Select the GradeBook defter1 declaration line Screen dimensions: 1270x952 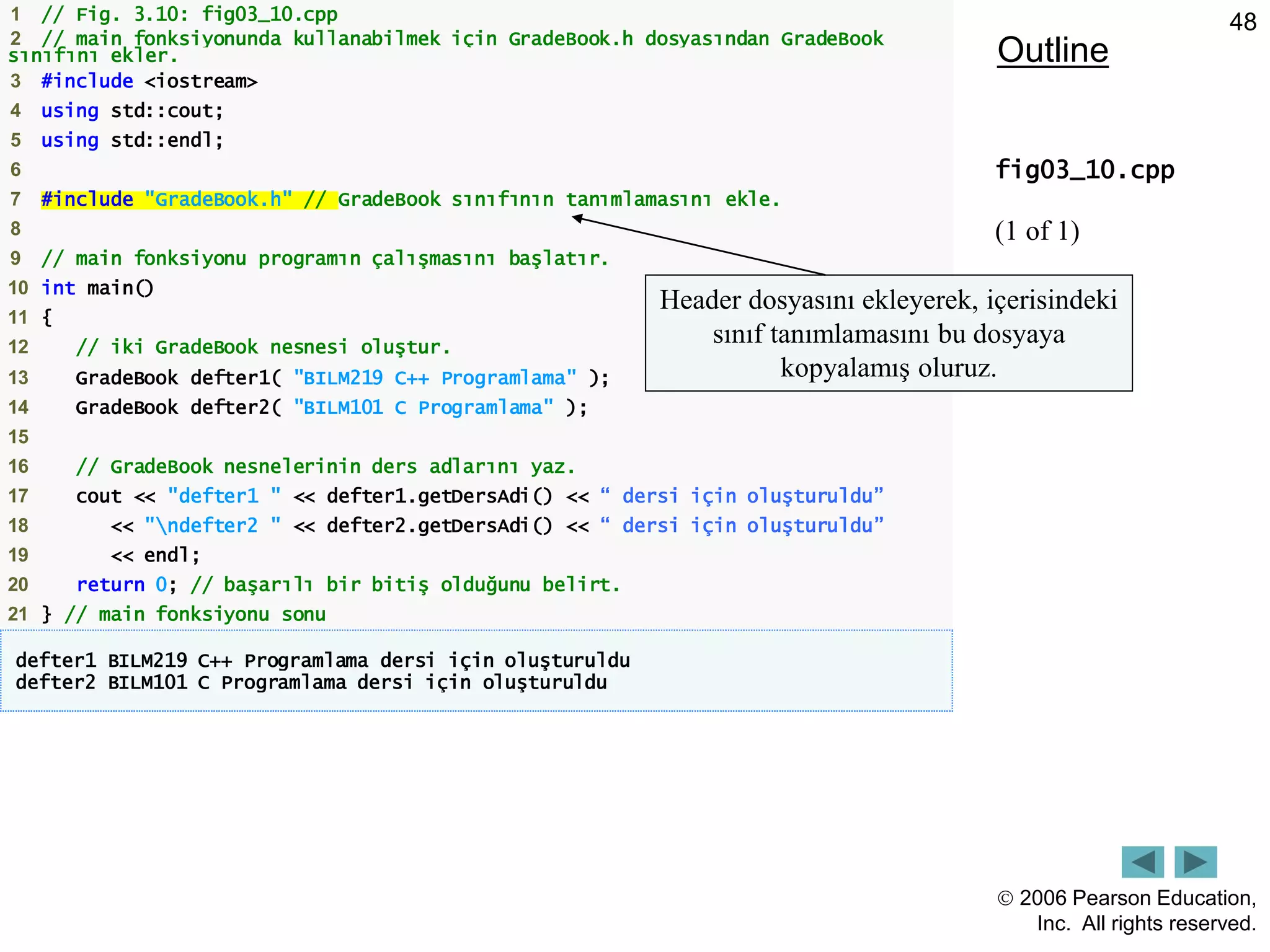pyautogui.click(x=342, y=377)
